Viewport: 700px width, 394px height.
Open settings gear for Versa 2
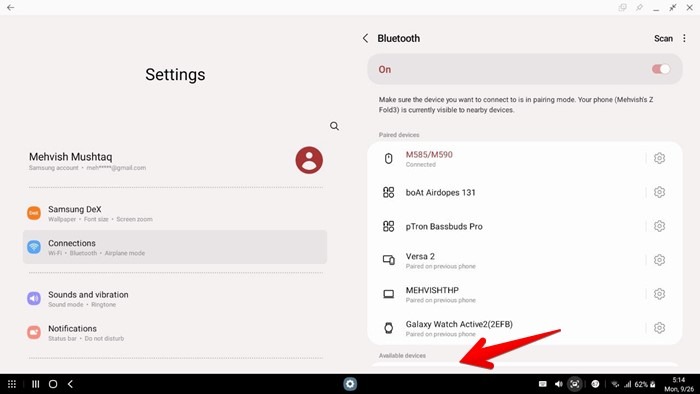pyautogui.click(x=659, y=260)
